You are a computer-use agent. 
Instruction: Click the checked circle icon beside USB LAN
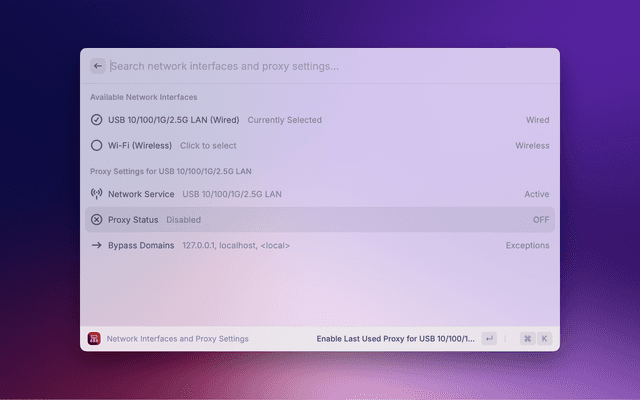[97, 120]
